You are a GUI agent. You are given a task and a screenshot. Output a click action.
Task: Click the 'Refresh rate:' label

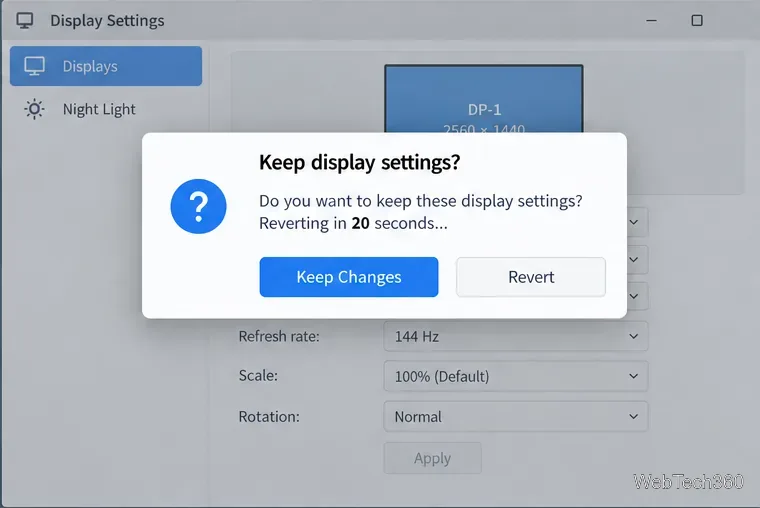click(279, 336)
